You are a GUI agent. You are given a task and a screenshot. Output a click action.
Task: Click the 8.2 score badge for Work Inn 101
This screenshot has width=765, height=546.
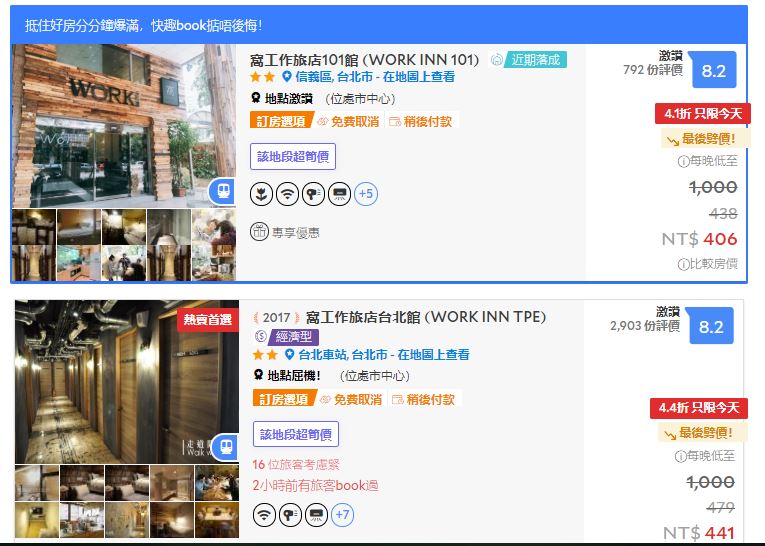tap(714, 70)
